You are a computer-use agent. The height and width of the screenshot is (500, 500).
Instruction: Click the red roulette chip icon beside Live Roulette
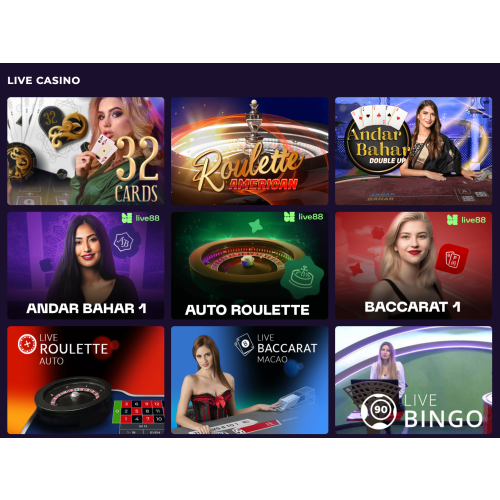click(27, 344)
